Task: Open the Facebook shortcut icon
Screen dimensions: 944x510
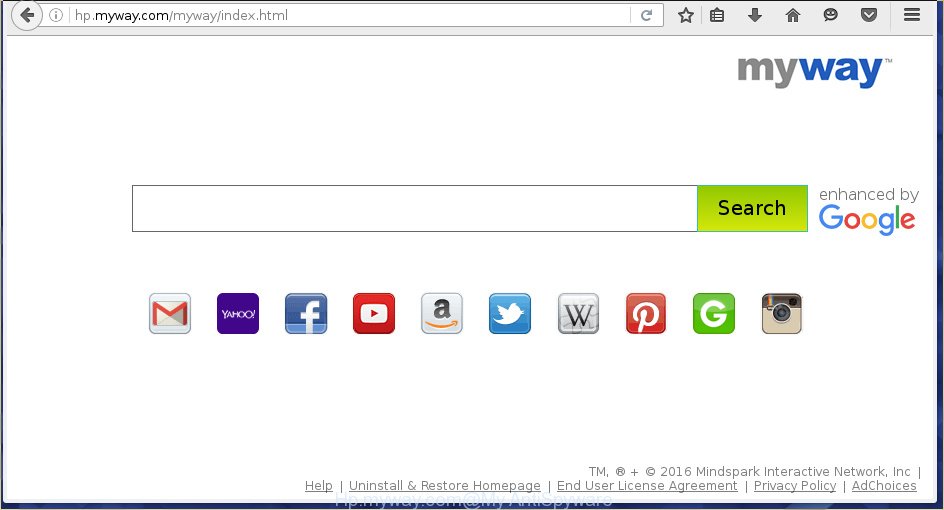Action: pos(306,314)
